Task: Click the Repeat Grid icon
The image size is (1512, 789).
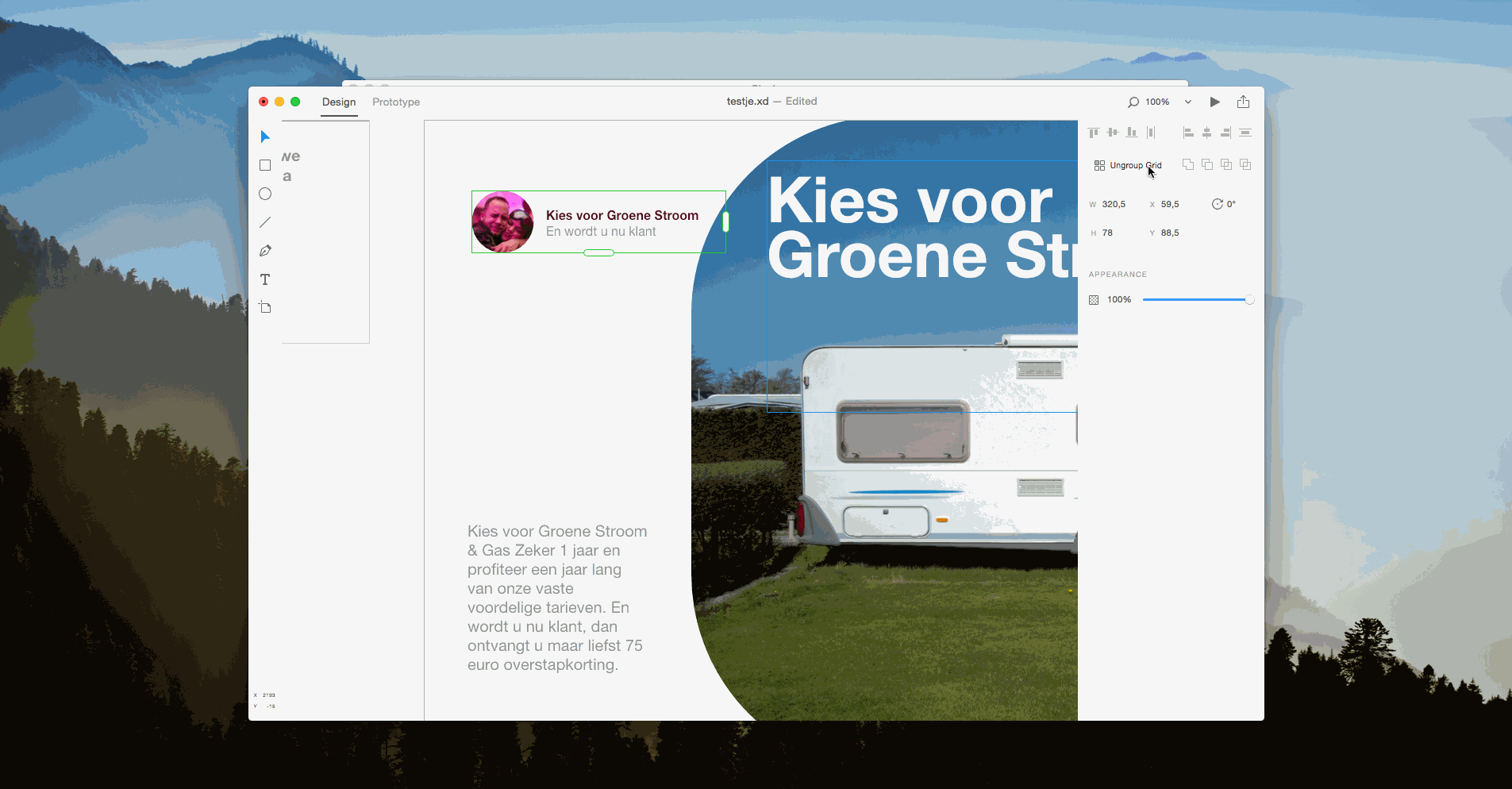Action: [x=1099, y=165]
